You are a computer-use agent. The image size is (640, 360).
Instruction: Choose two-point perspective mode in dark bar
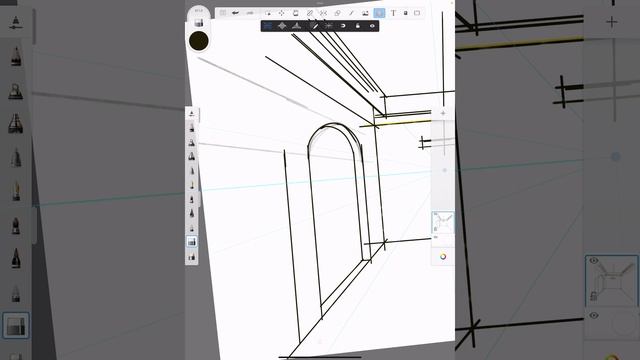coord(282,26)
